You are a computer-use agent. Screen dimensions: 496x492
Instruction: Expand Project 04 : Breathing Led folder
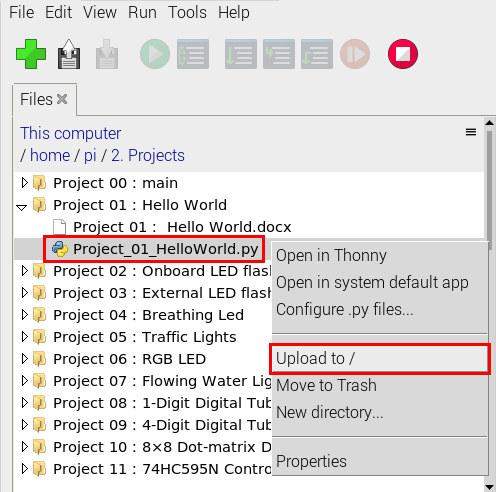[24, 315]
